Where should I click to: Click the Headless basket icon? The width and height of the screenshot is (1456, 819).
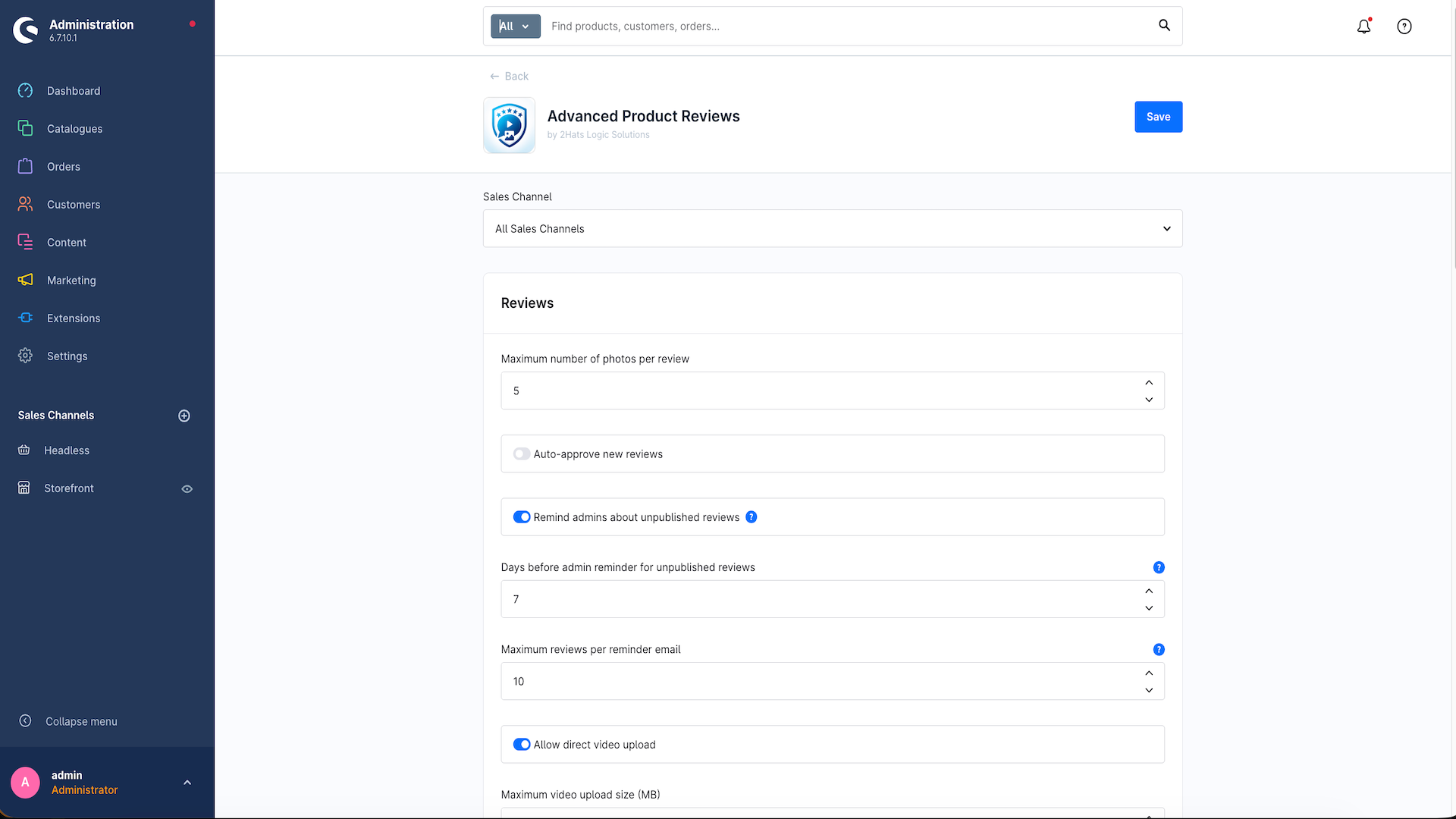(x=24, y=450)
